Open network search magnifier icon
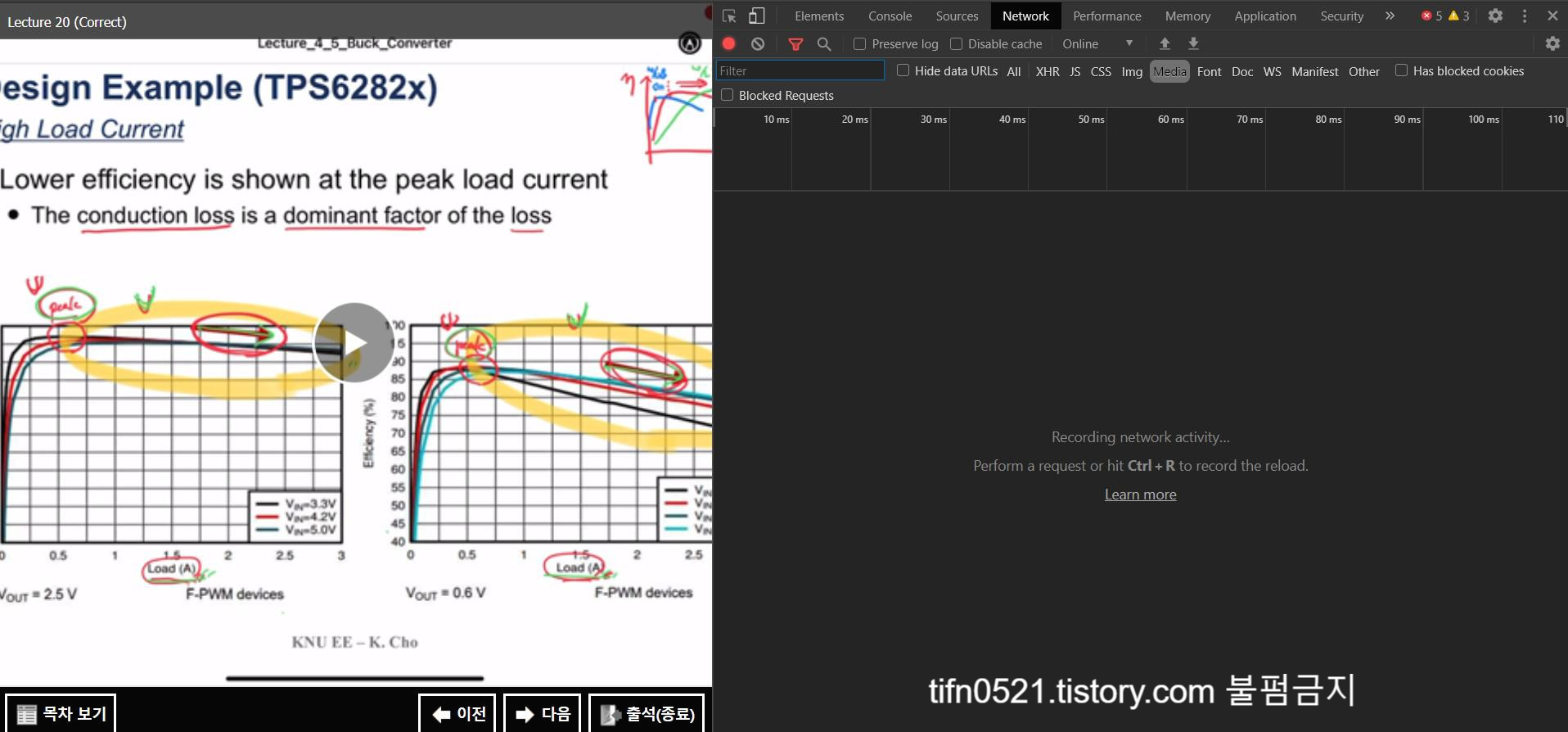 (824, 43)
